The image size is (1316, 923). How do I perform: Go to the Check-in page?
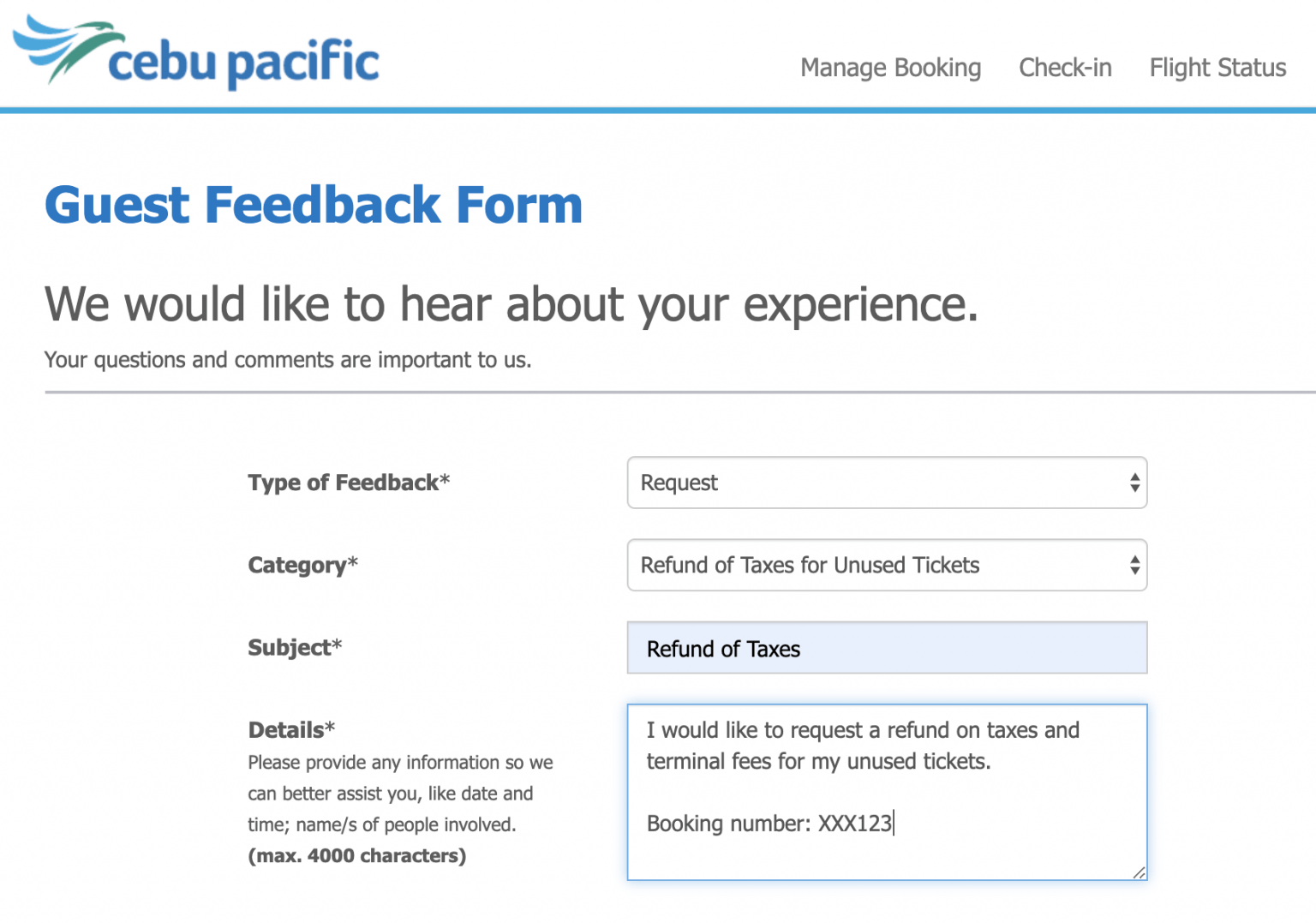[1065, 68]
